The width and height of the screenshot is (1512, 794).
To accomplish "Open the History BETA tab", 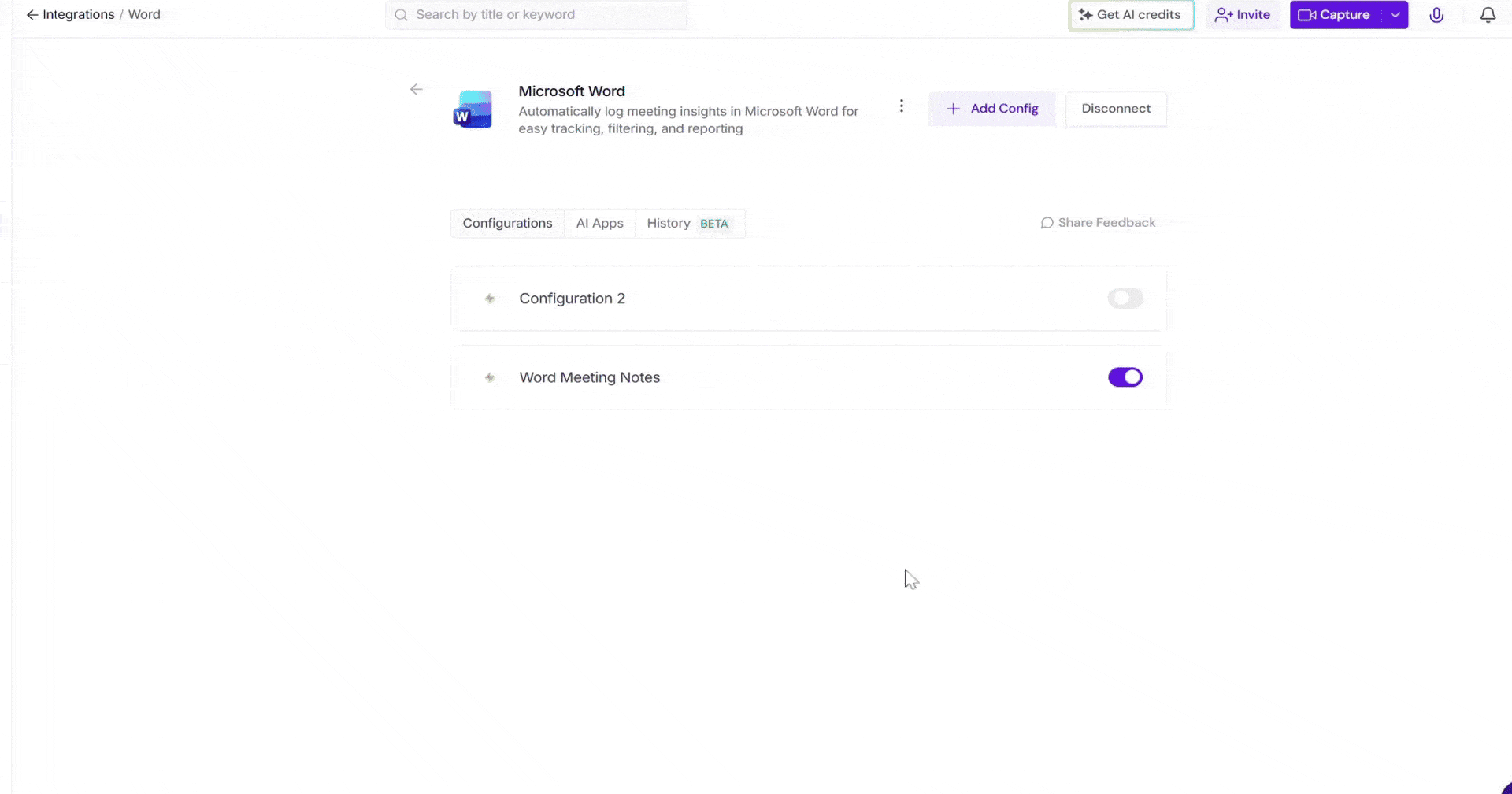I will (x=689, y=223).
